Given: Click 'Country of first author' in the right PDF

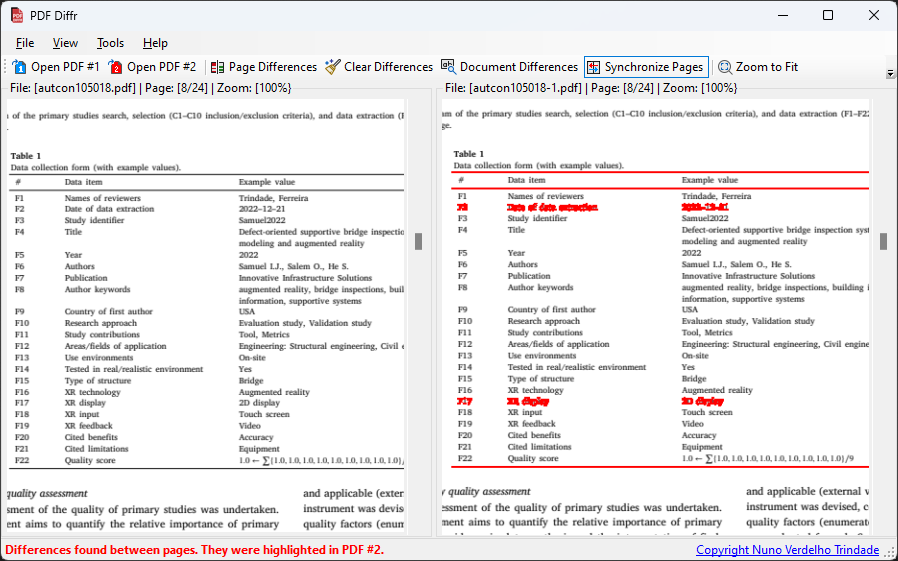Looking at the screenshot, I should tap(552, 309).
